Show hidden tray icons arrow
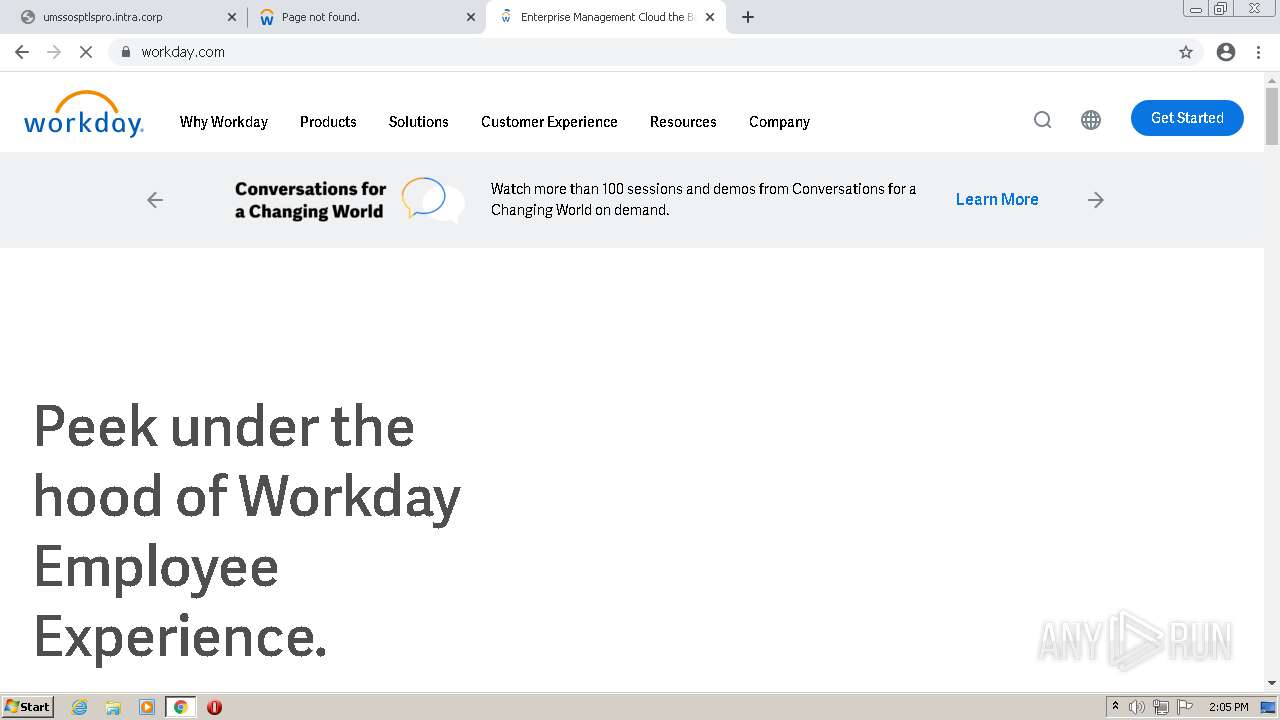The width and height of the screenshot is (1280, 720). [1115, 707]
